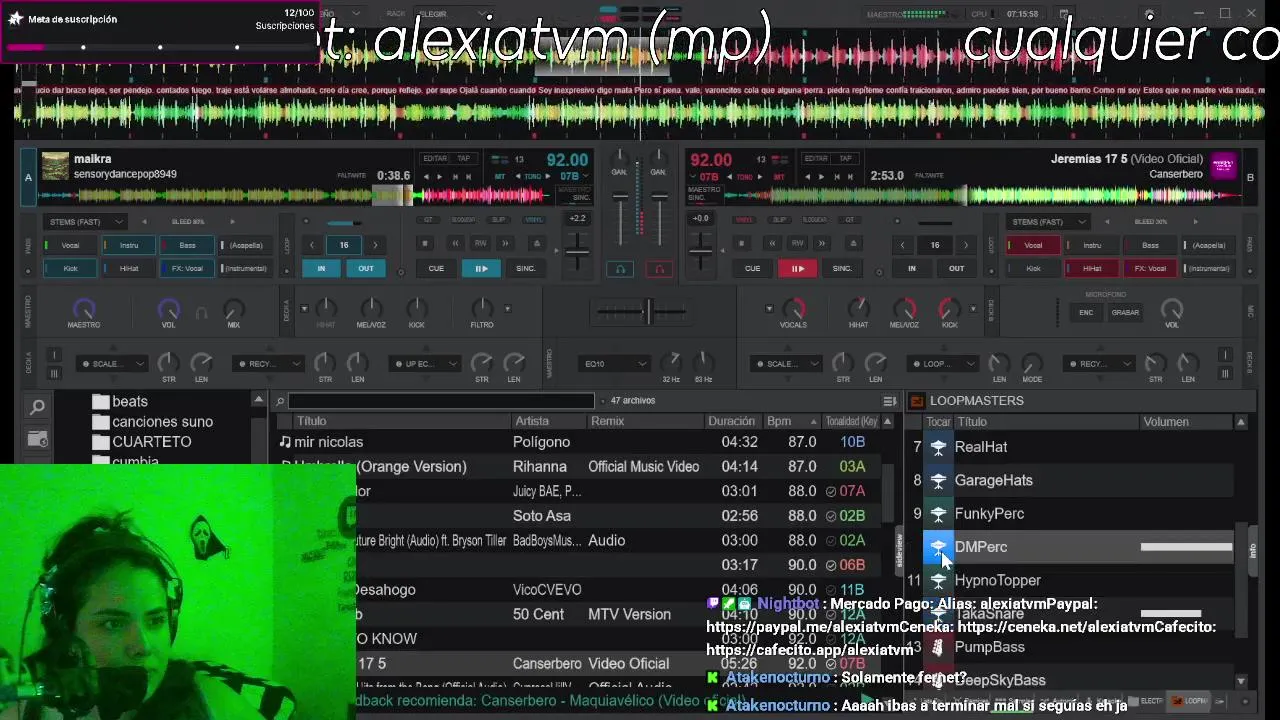The height and width of the screenshot is (720, 1280).
Task: Click the RW rewind button on deck B
Action: click(x=797, y=243)
